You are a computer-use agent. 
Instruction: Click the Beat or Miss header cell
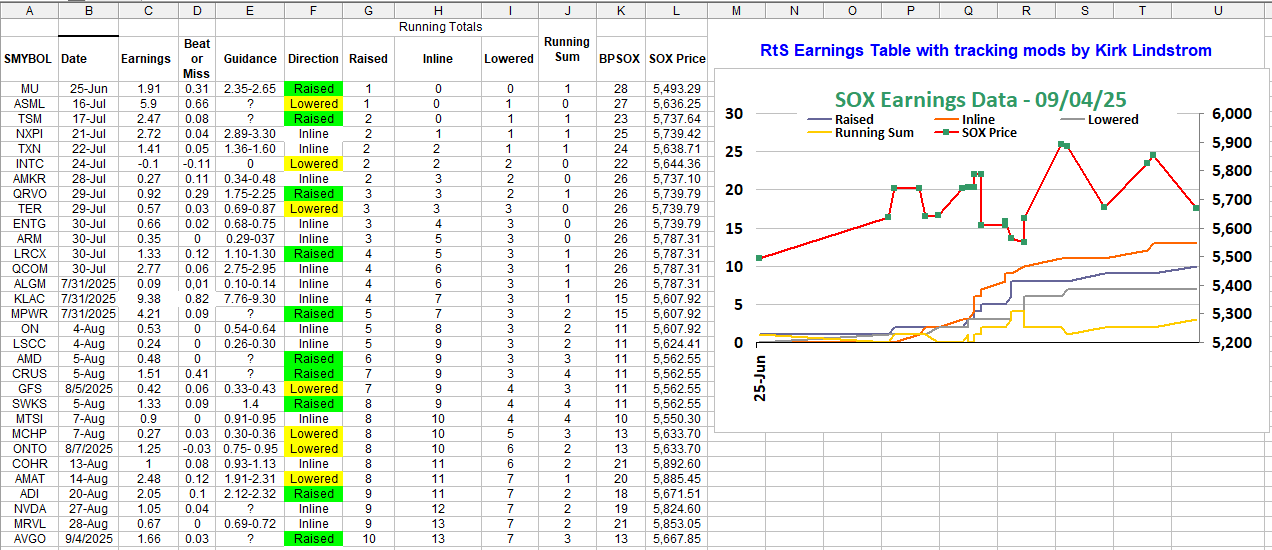(197, 59)
